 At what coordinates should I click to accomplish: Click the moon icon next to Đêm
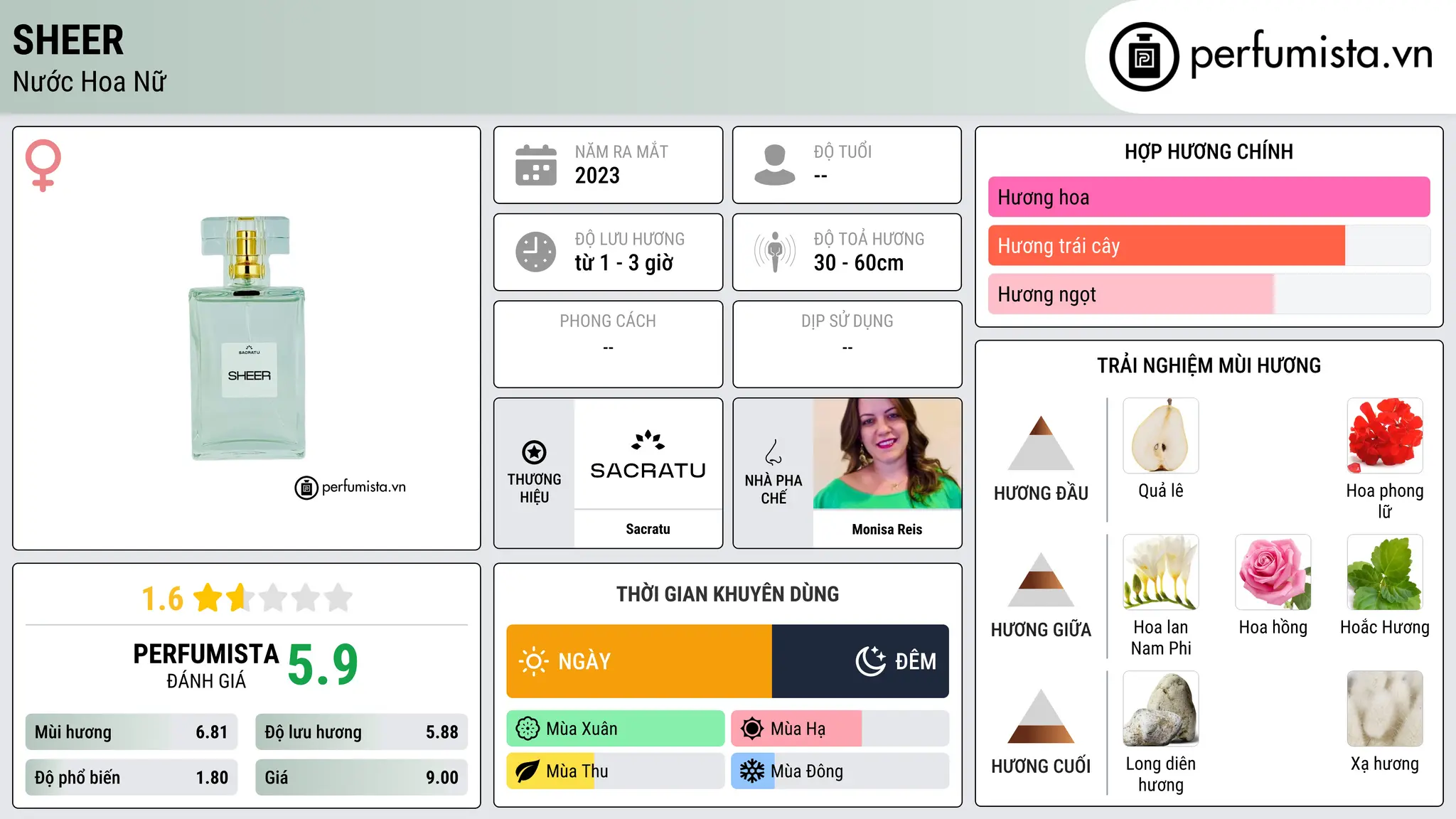[871, 661]
